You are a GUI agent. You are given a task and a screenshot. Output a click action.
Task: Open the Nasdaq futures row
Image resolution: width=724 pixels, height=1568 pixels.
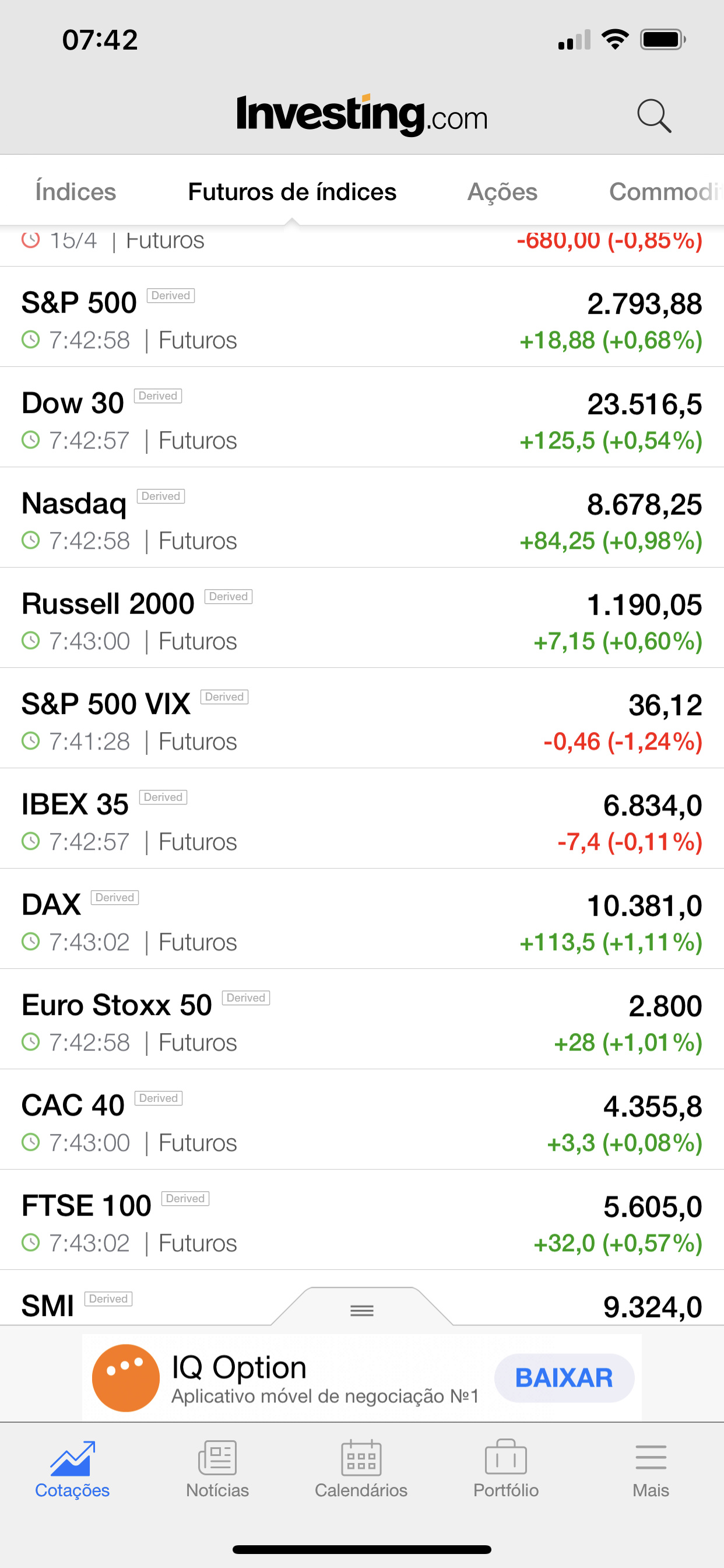coord(362,518)
